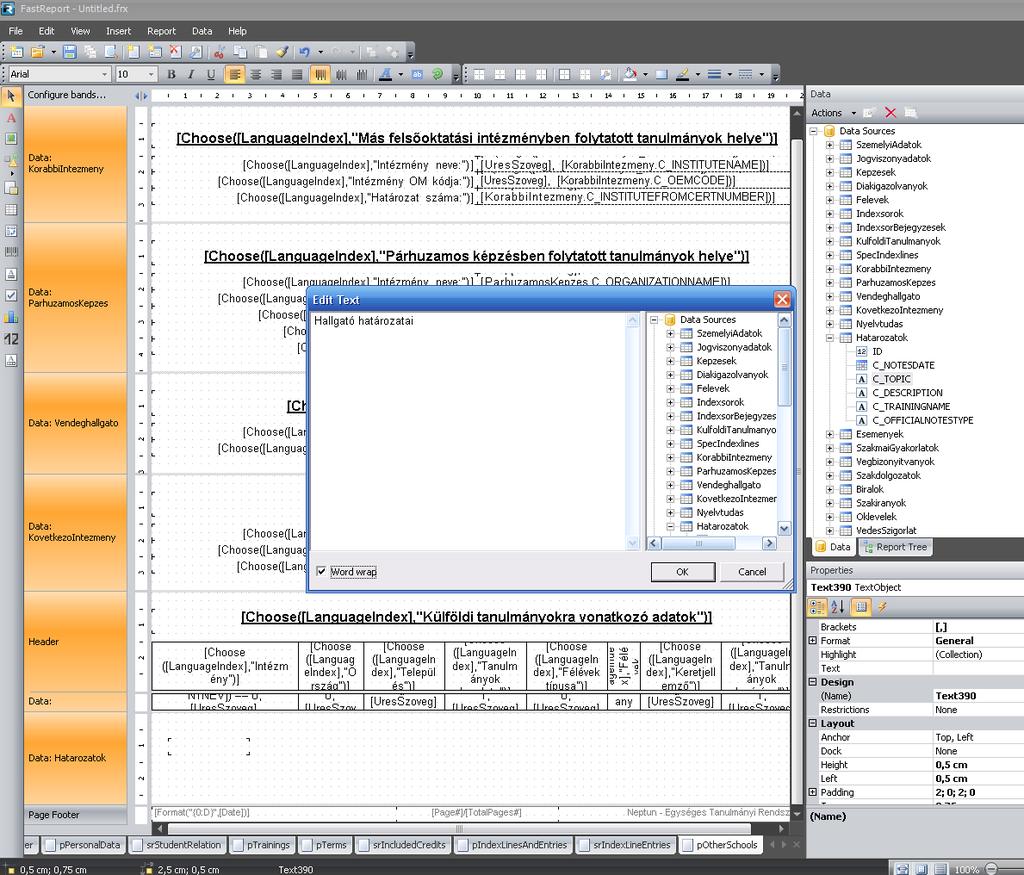Expand Esemenyek in the Data panel tree
The image size is (1024, 875).
pyautogui.click(x=829, y=434)
